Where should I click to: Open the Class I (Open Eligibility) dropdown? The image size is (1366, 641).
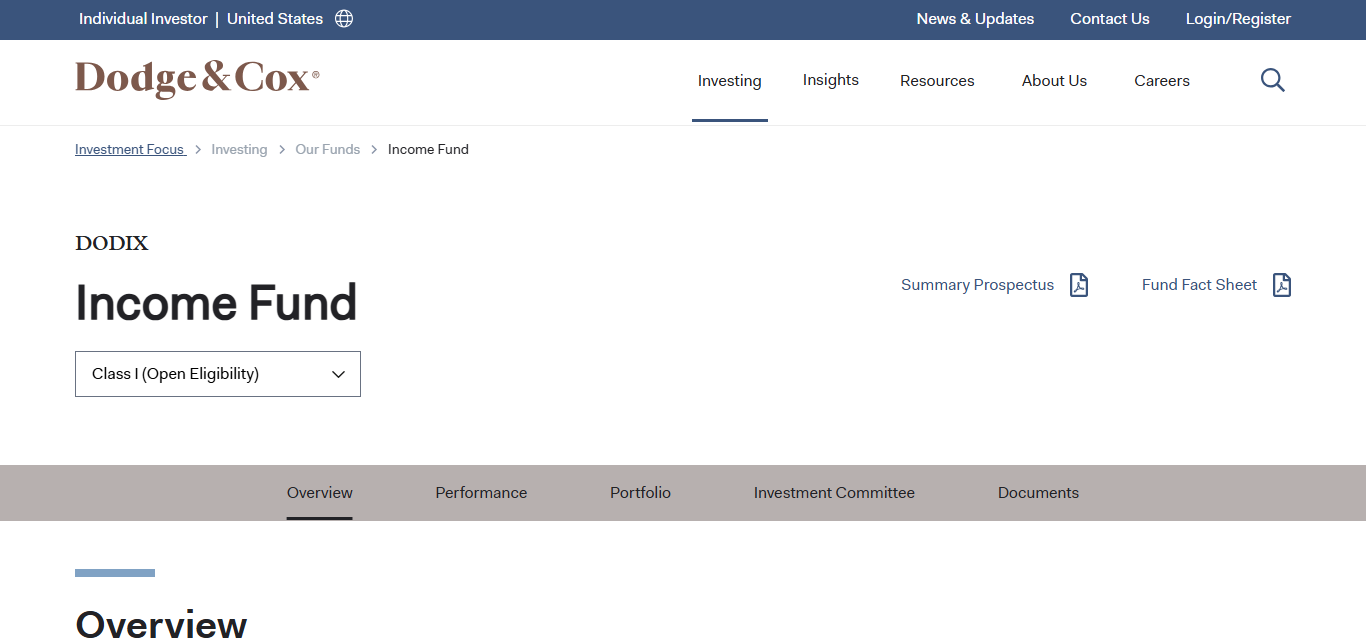click(218, 374)
